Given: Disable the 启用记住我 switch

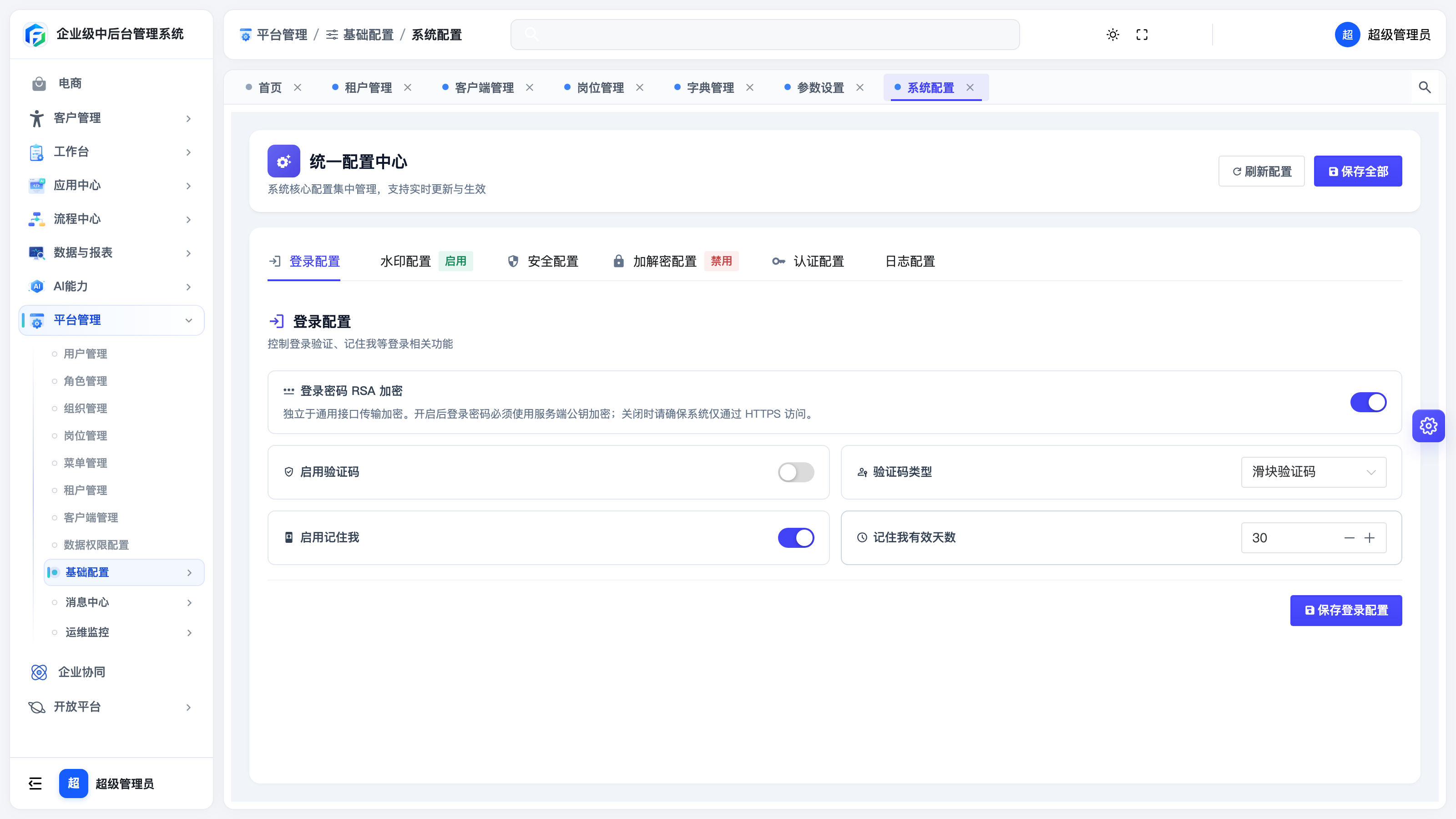Looking at the screenshot, I should coord(796,537).
